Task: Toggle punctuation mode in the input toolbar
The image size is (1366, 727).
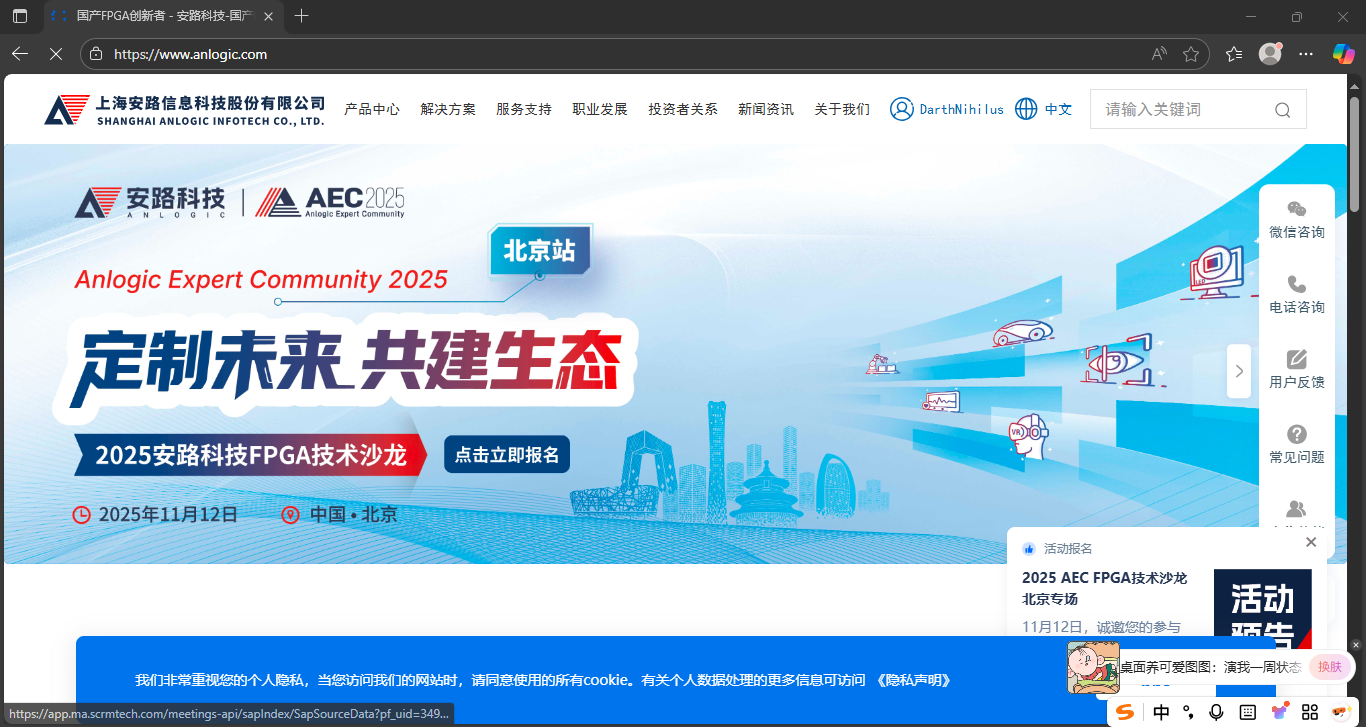Action: click(1188, 712)
